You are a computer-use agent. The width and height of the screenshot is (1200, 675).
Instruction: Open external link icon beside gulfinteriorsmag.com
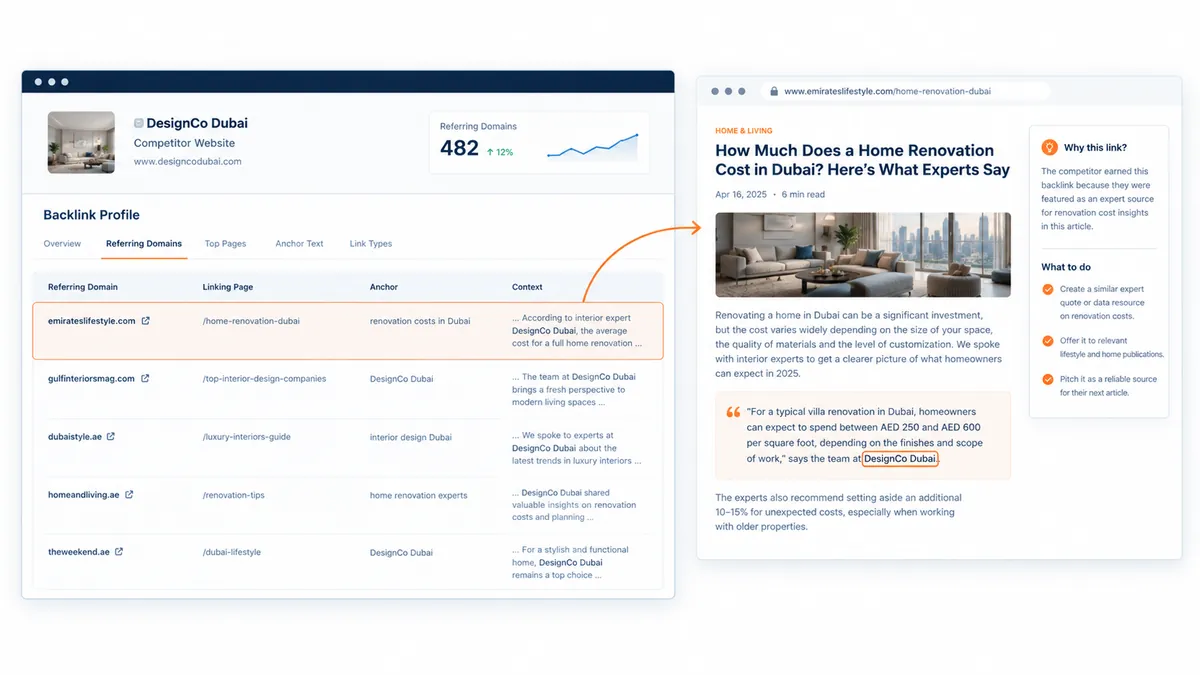click(x=145, y=379)
